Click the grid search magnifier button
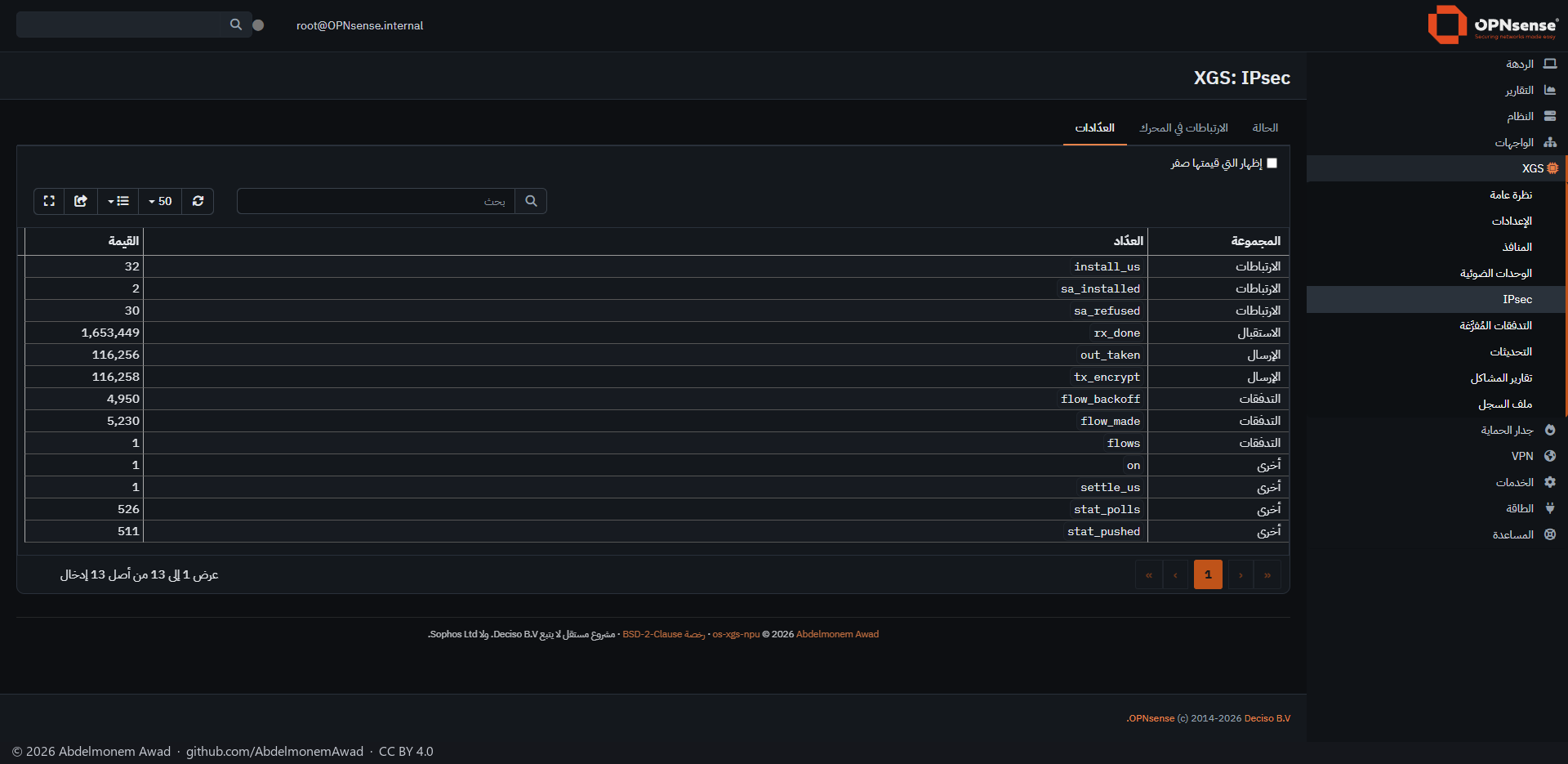Viewport: 1568px width, 764px height. (x=531, y=201)
